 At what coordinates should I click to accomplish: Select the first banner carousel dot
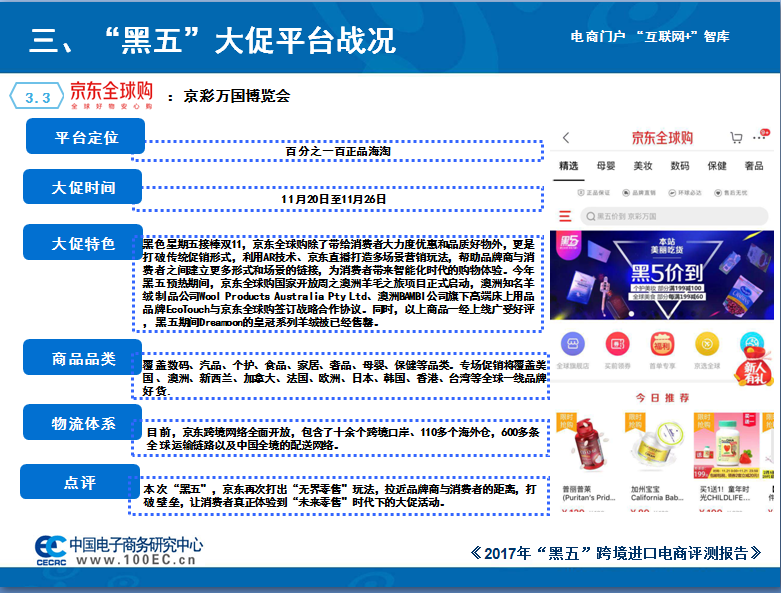[x=632, y=314]
